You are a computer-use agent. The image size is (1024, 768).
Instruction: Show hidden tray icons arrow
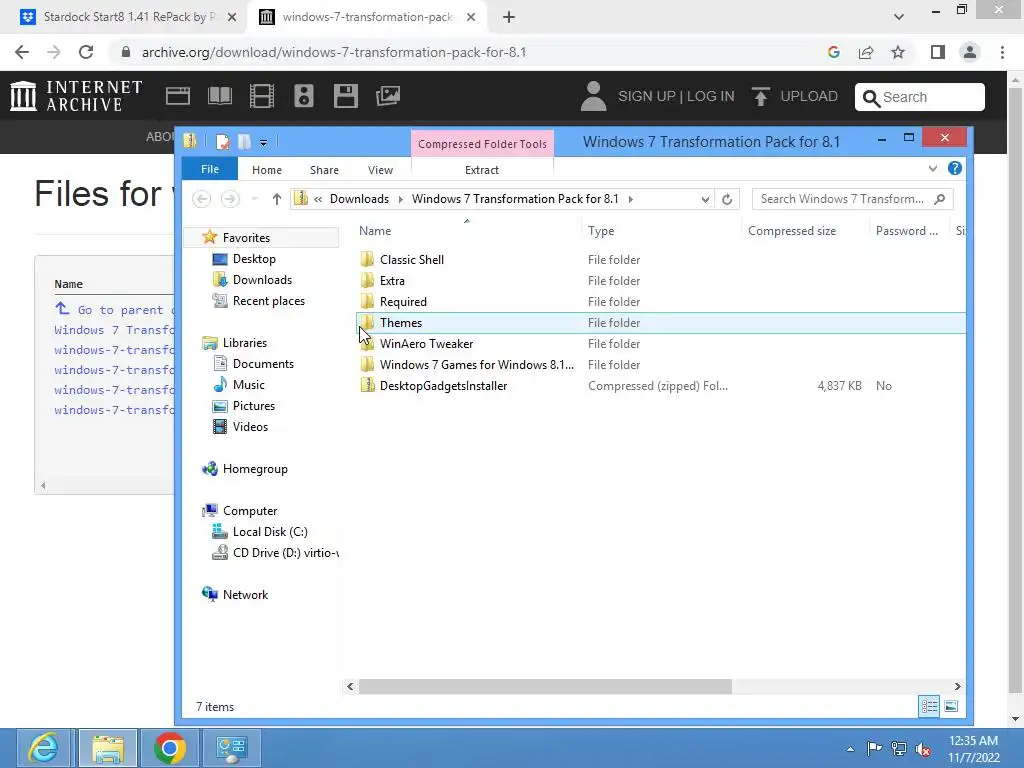(x=850, y=749)
